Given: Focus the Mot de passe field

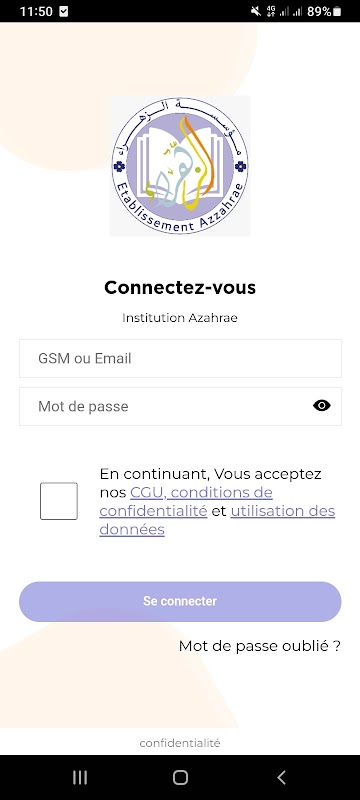Looking at the screenshot, I should coord(180,406).
